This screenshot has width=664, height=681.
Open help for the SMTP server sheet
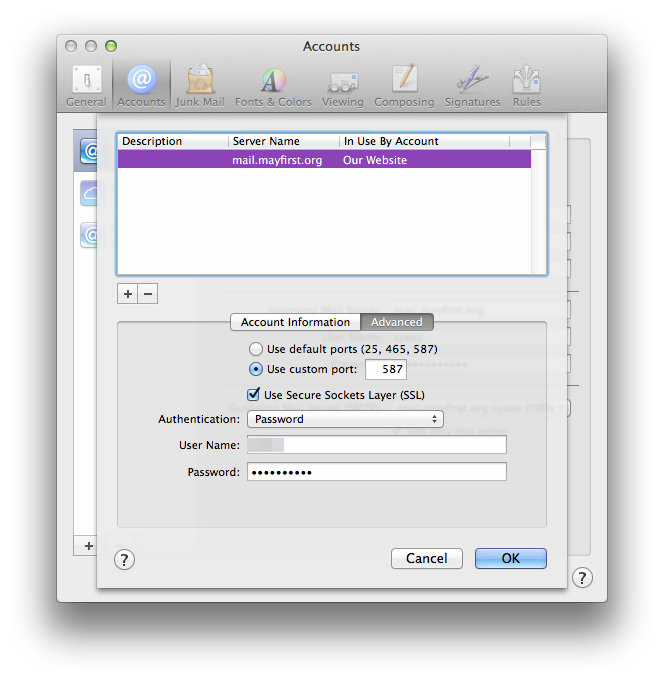(x=124, y=560)
